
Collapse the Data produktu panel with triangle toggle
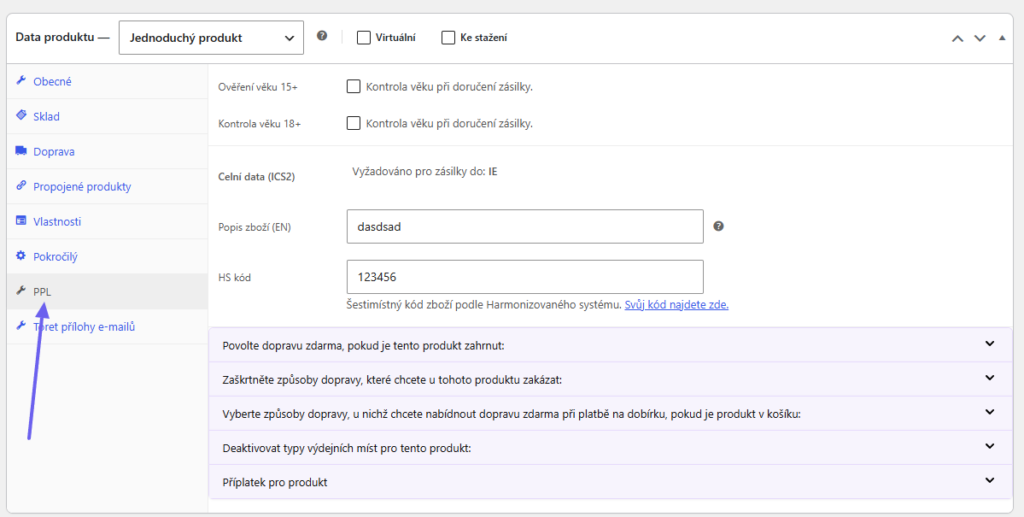[1002, 38]
